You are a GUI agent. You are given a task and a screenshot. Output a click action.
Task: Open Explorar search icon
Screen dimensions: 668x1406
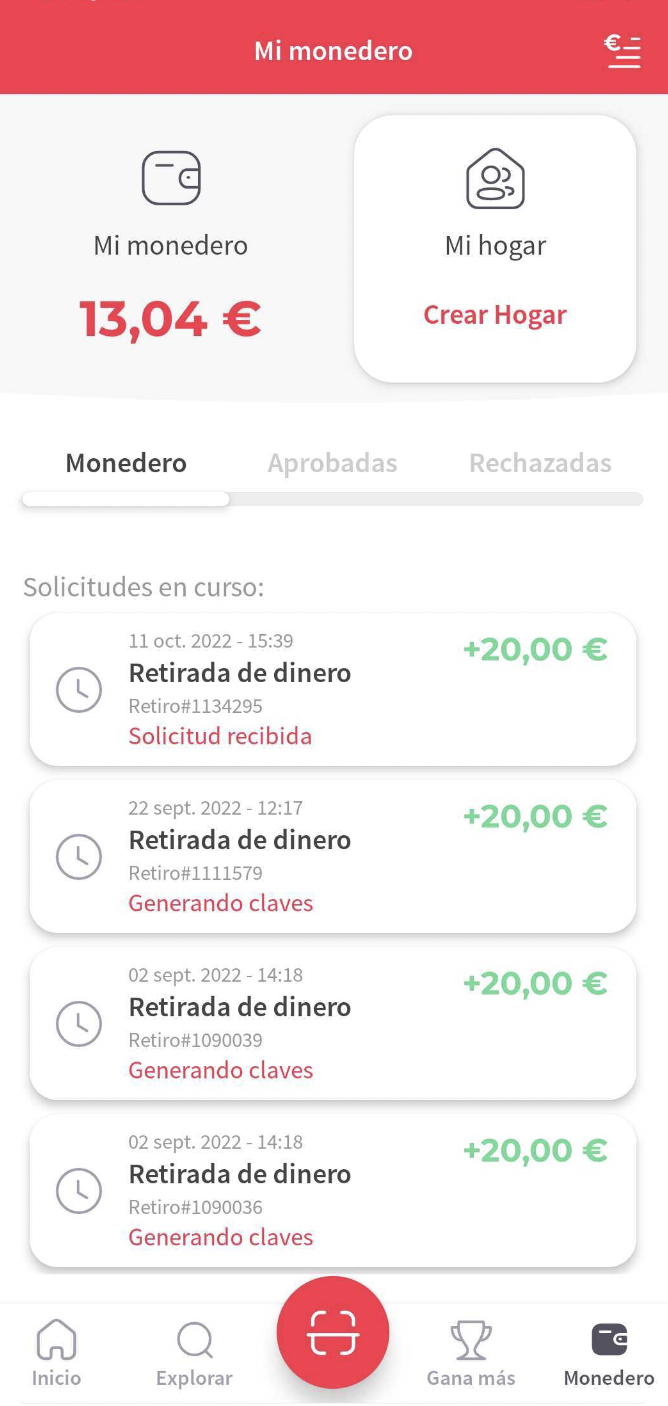click(x=194, y=1340)
